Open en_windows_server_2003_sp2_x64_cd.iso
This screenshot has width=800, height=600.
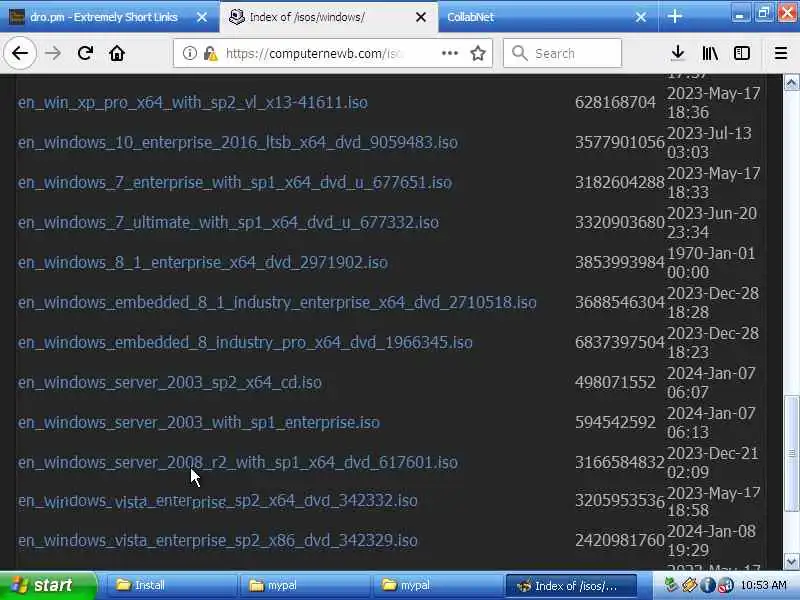pyautogui.click(x=169, y=383)
